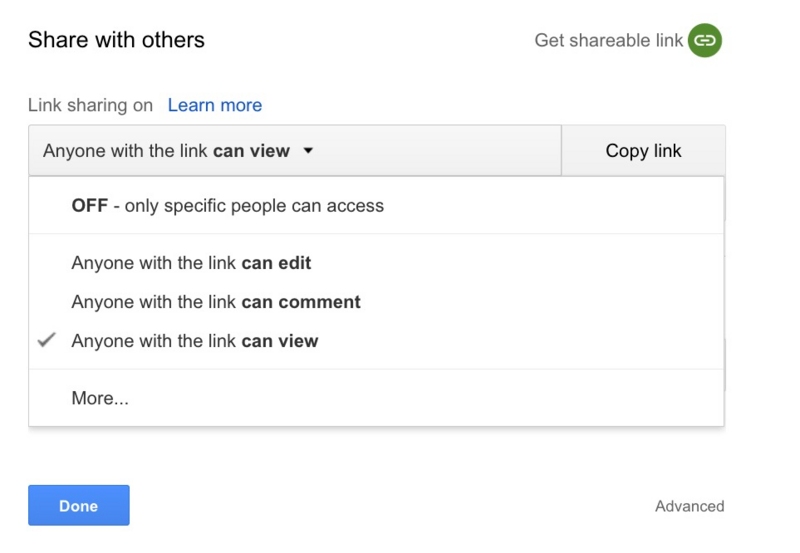Click the Get shareable link text
The width and height of the screenshot is (800, 553).
[609, 41]
